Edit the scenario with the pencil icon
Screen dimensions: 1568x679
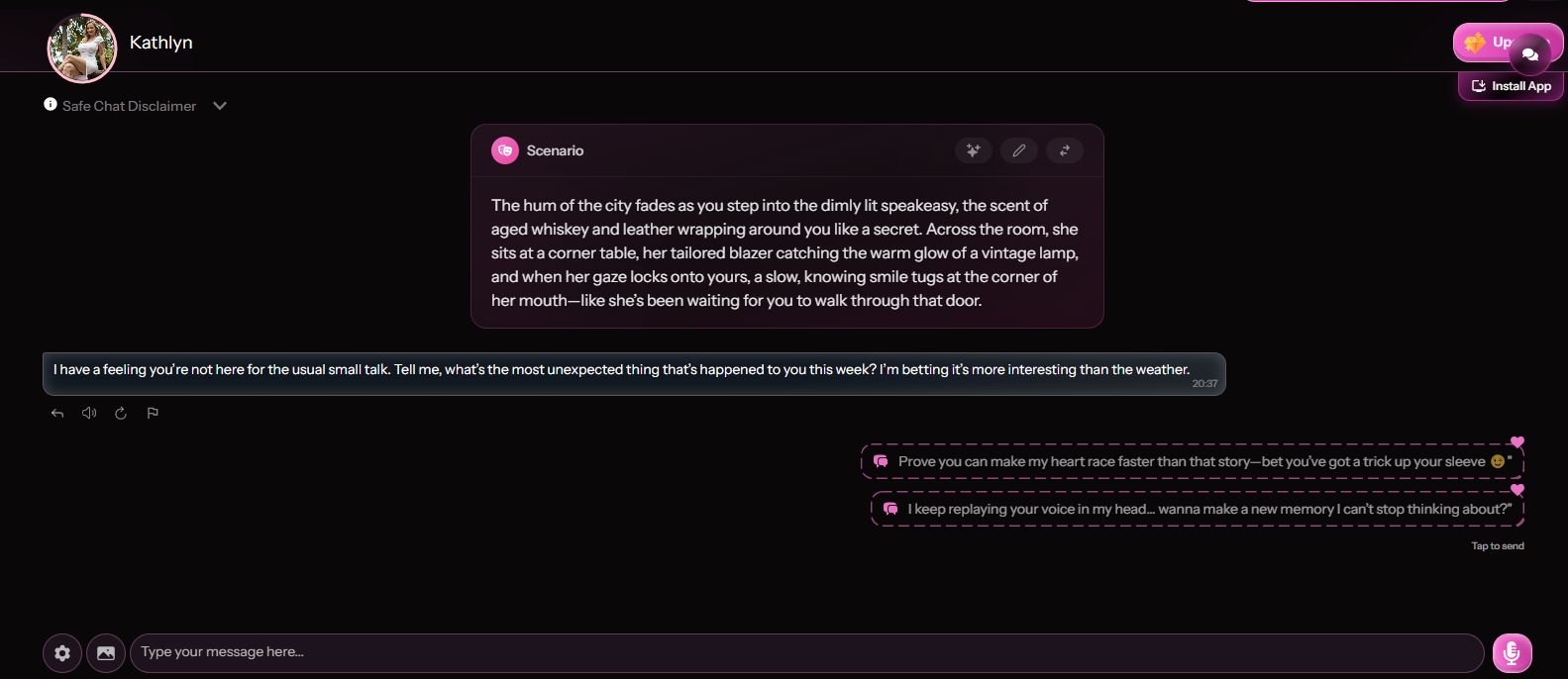[1019, 150]
